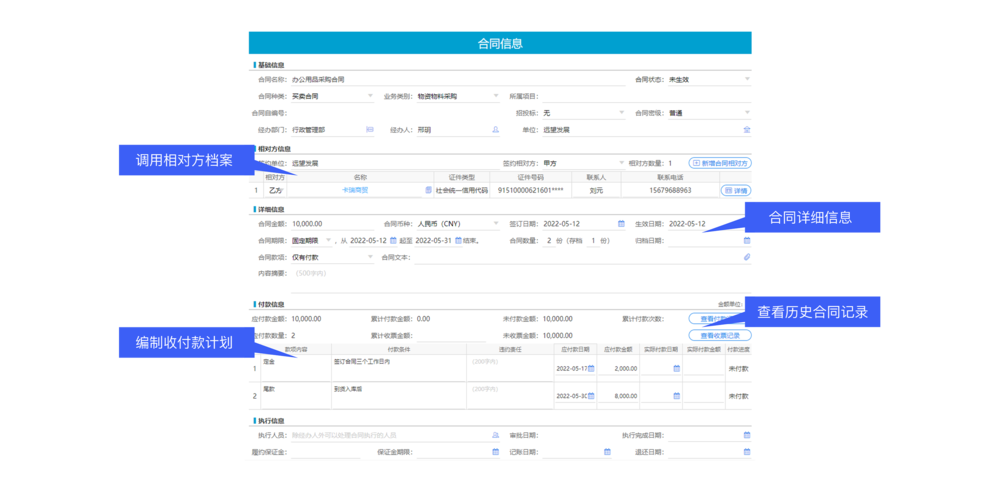
Task: Click the 合同金额 input field
Action: 325,224
